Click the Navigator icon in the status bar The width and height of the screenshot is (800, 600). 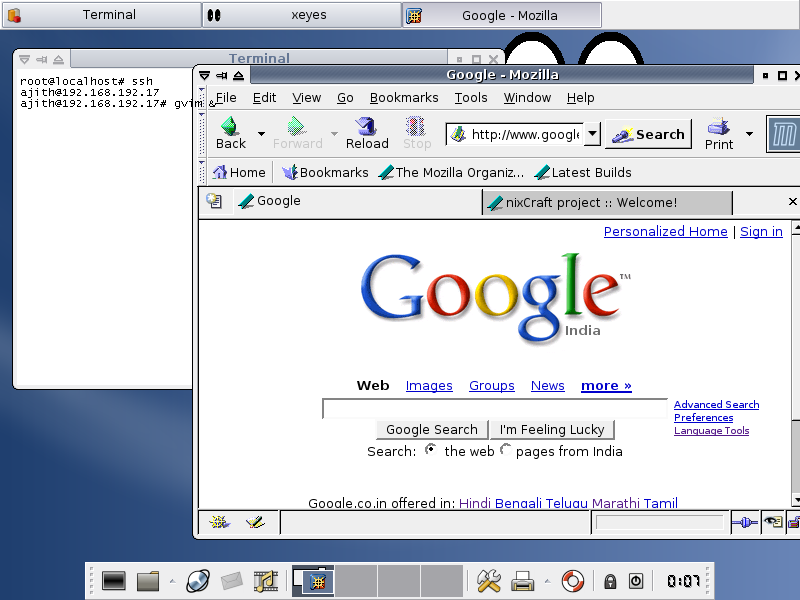click(x=219, y=522)
